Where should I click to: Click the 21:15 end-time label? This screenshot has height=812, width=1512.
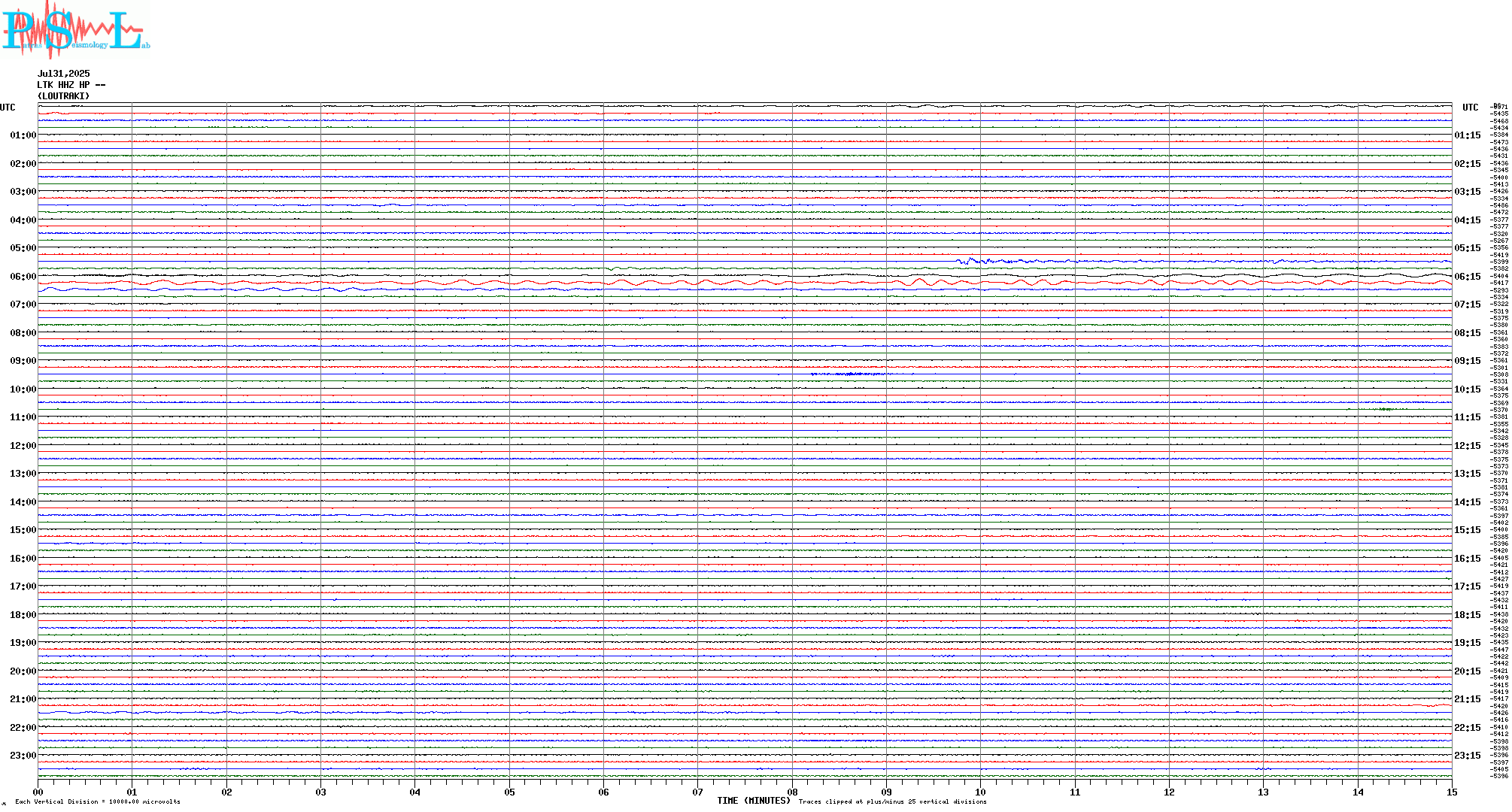point(1468,699)
